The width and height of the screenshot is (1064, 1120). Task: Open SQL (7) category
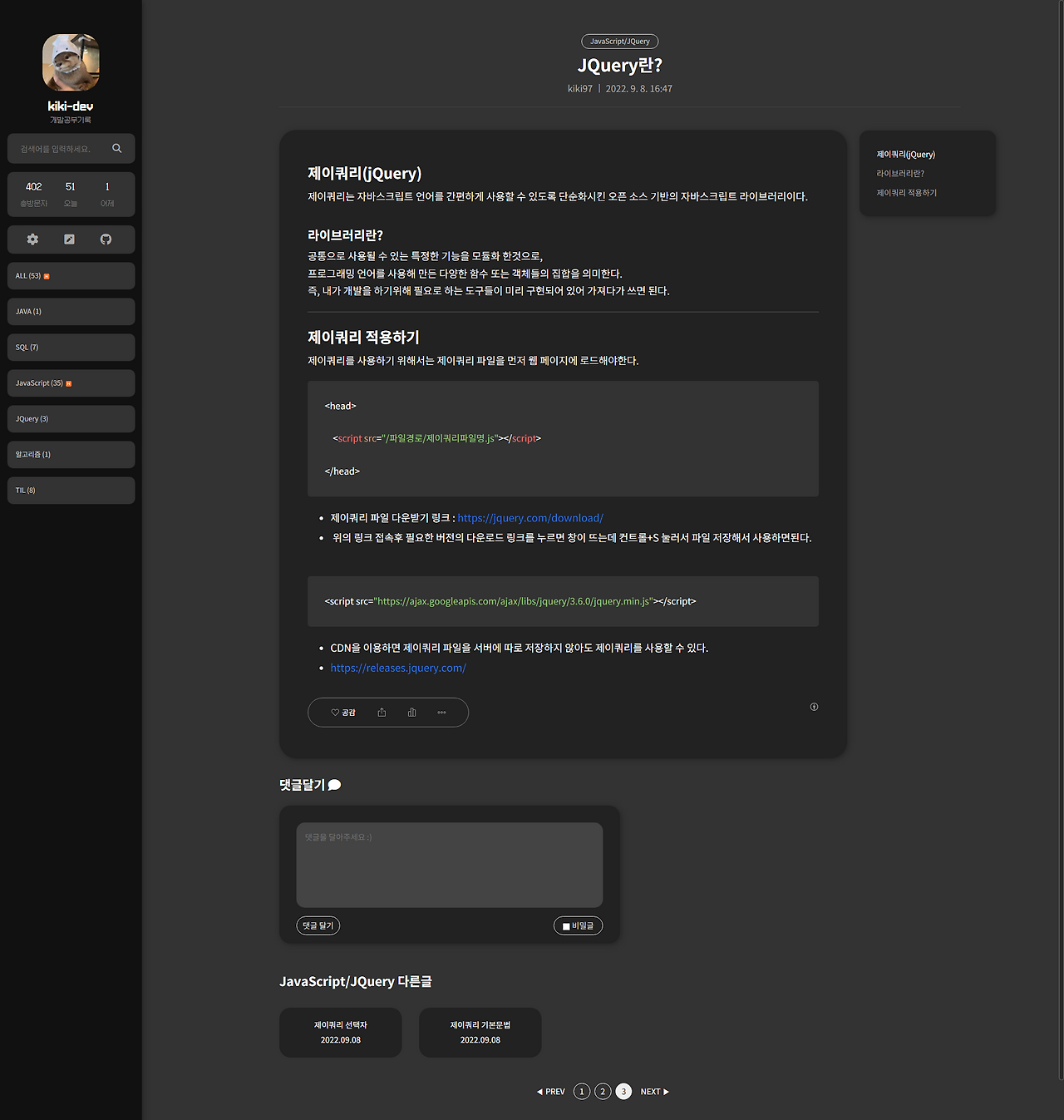point(71,348)
